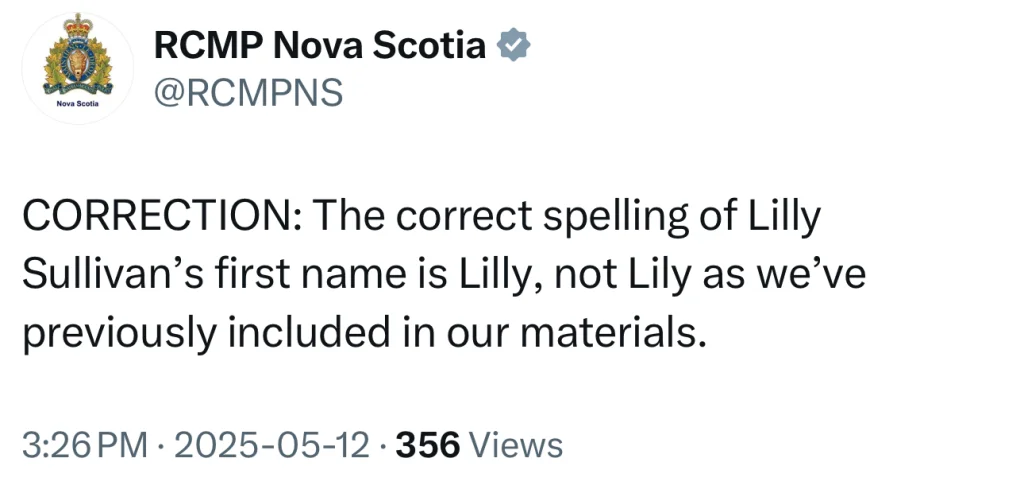Image resolution: width=1024 pixels, height=493 pixels.
Task: Click the word "CORRECTION:" in the tweet
Action: click(x=156, y=218)
